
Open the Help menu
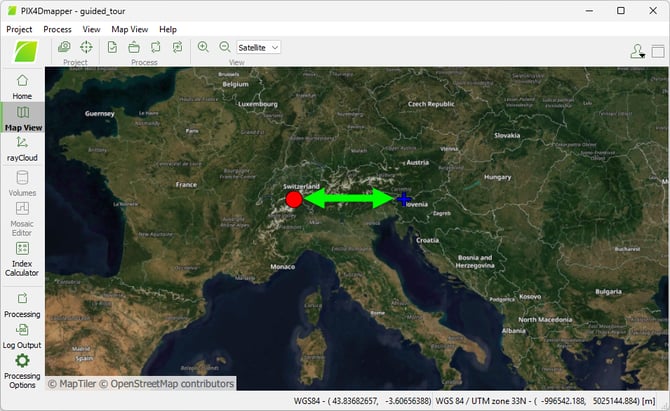168,29
